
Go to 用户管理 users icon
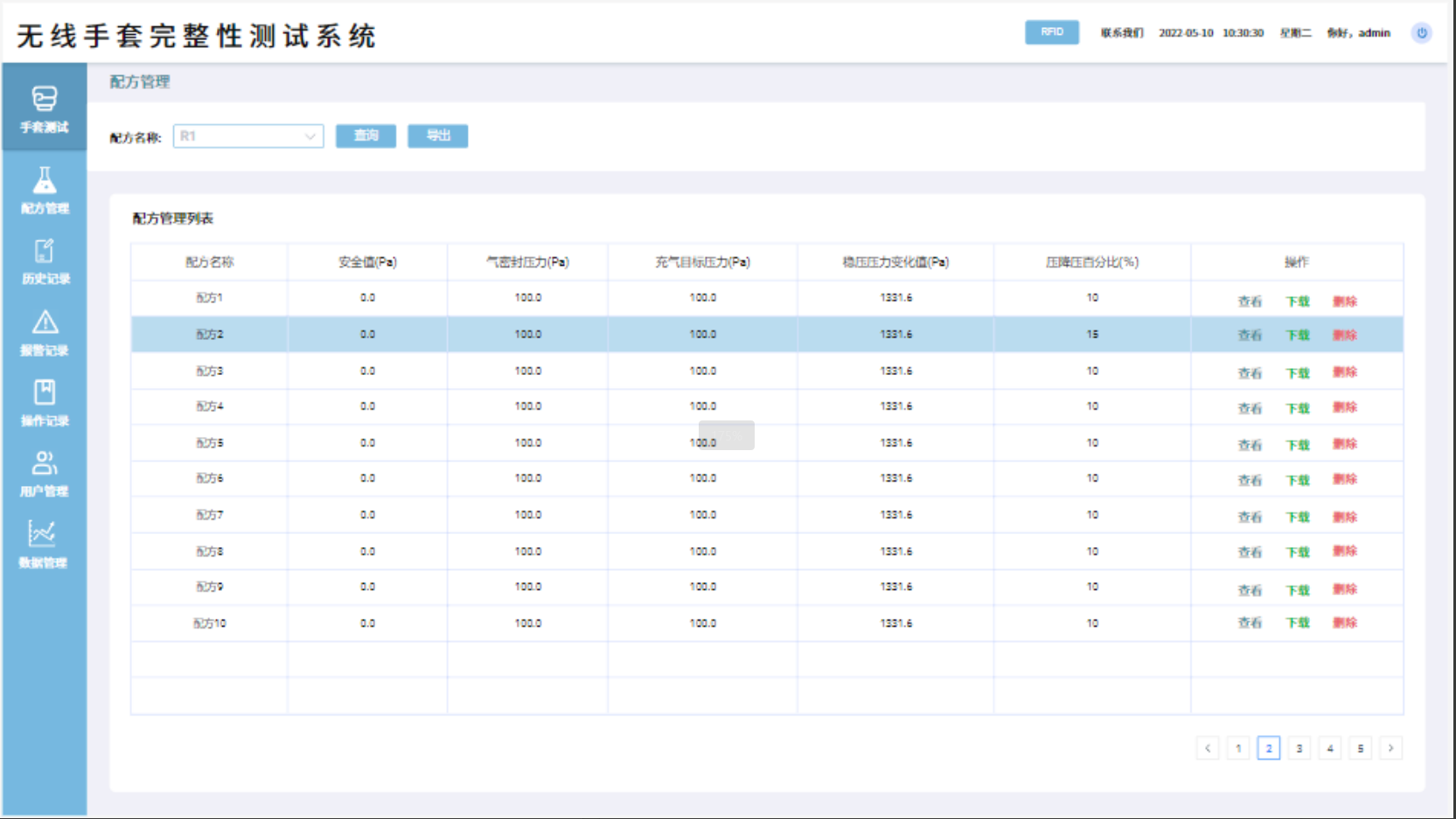[45, 463]
